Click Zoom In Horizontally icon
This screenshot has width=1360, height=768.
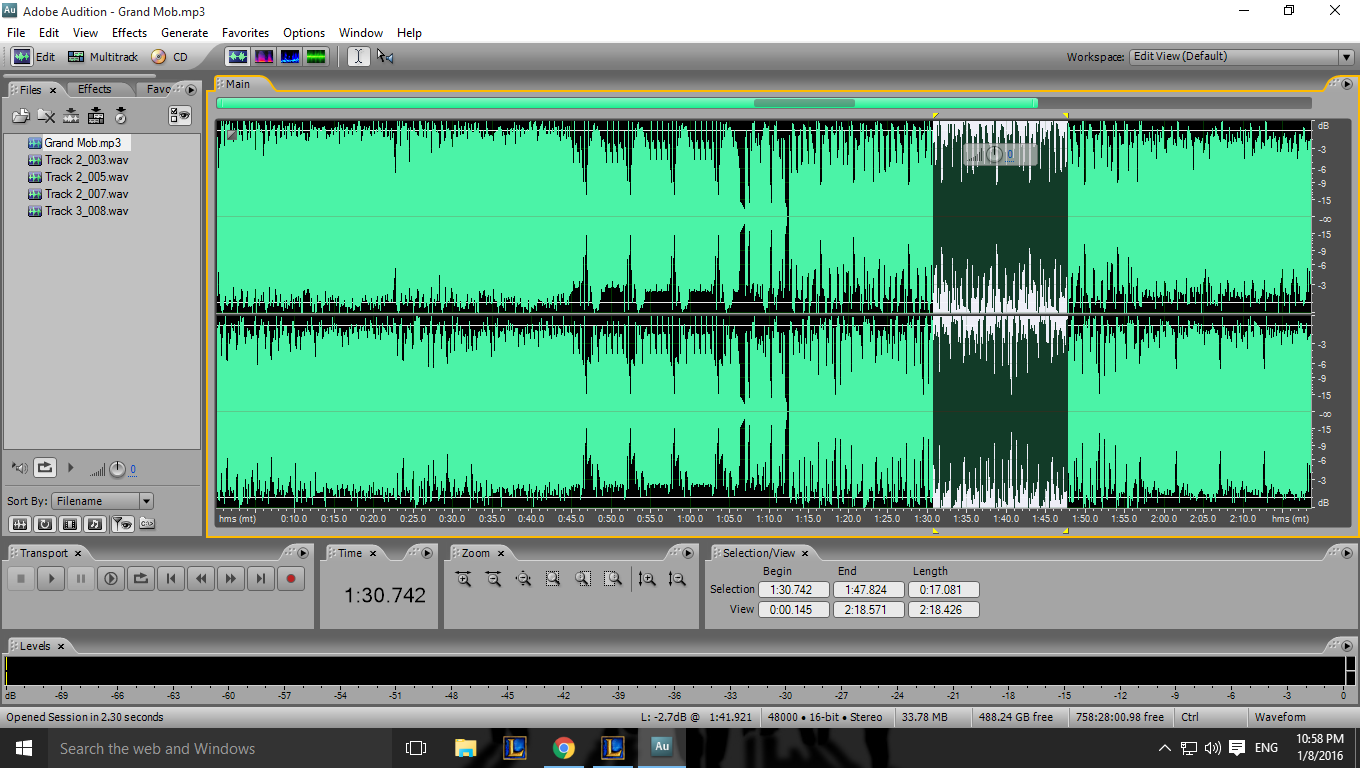(x=463, y=578)
